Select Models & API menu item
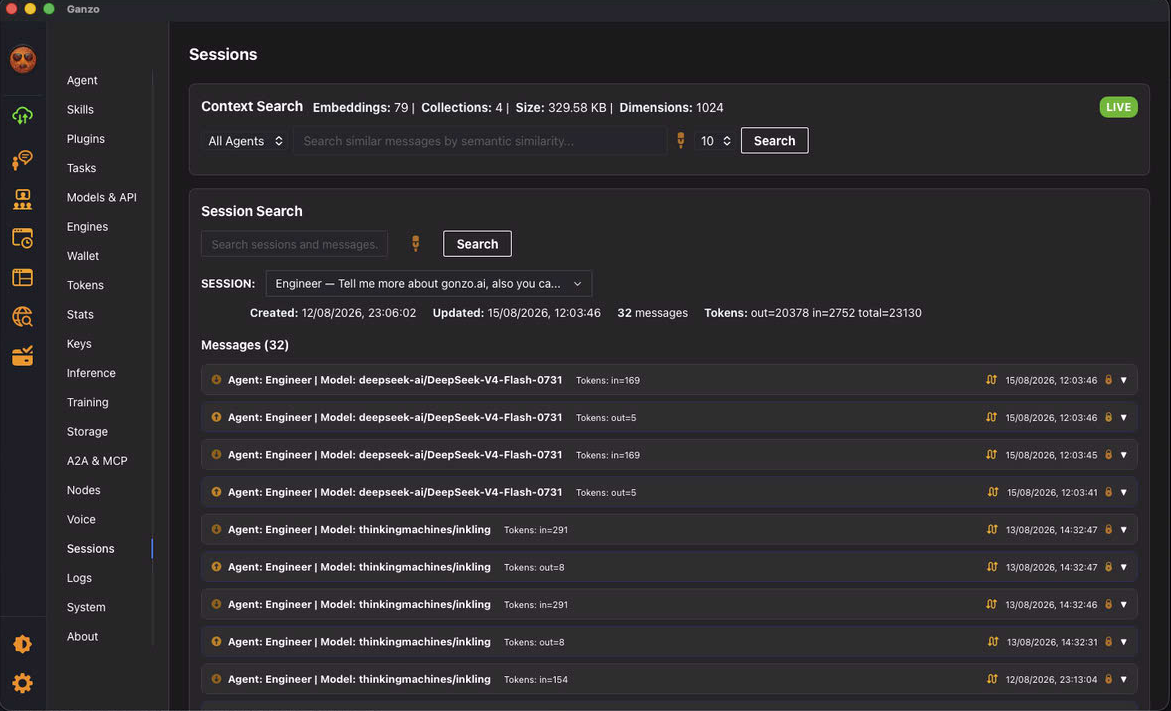 point(102,197)
